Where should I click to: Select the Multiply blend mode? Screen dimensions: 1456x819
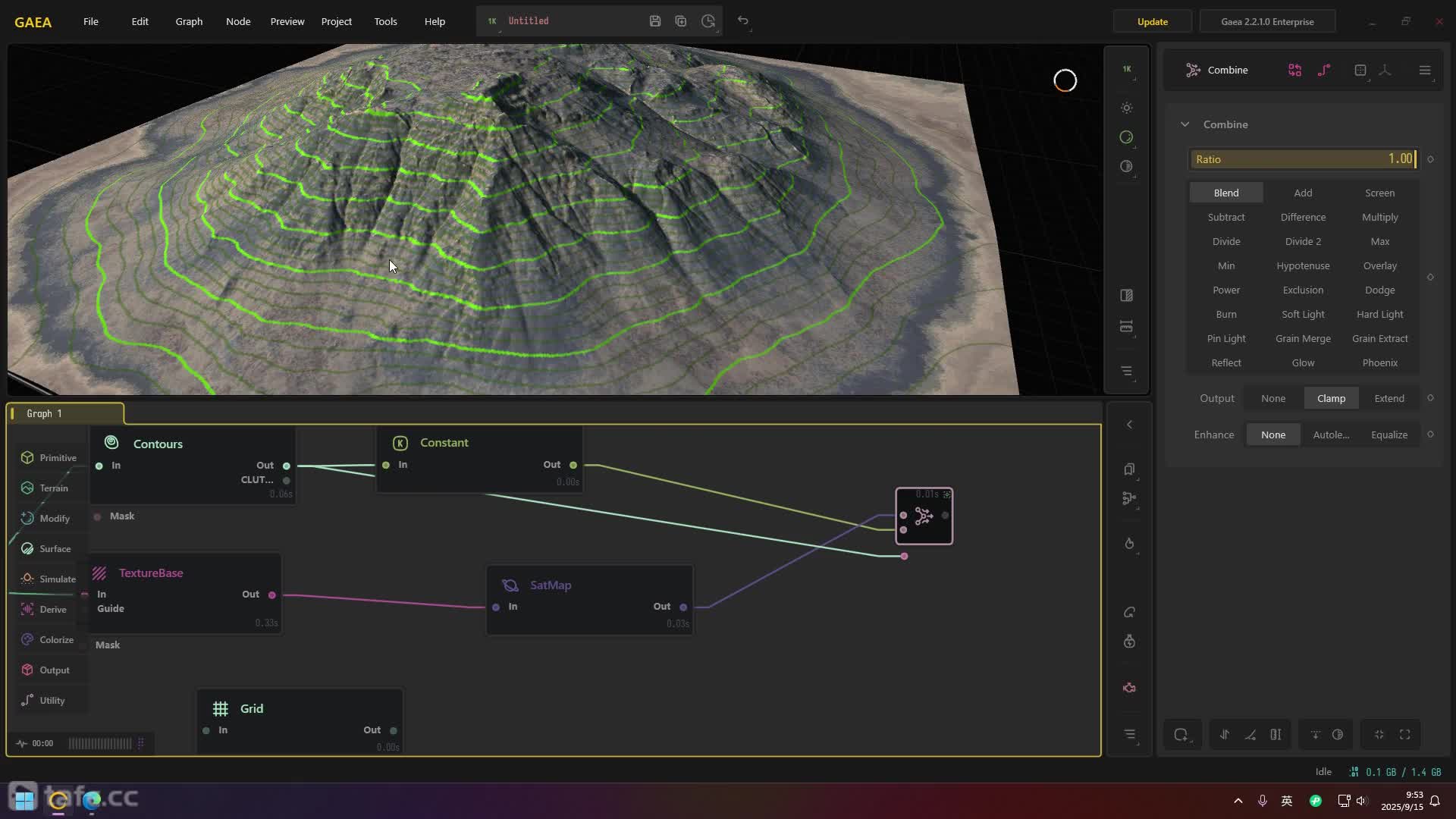point(1379,217)
